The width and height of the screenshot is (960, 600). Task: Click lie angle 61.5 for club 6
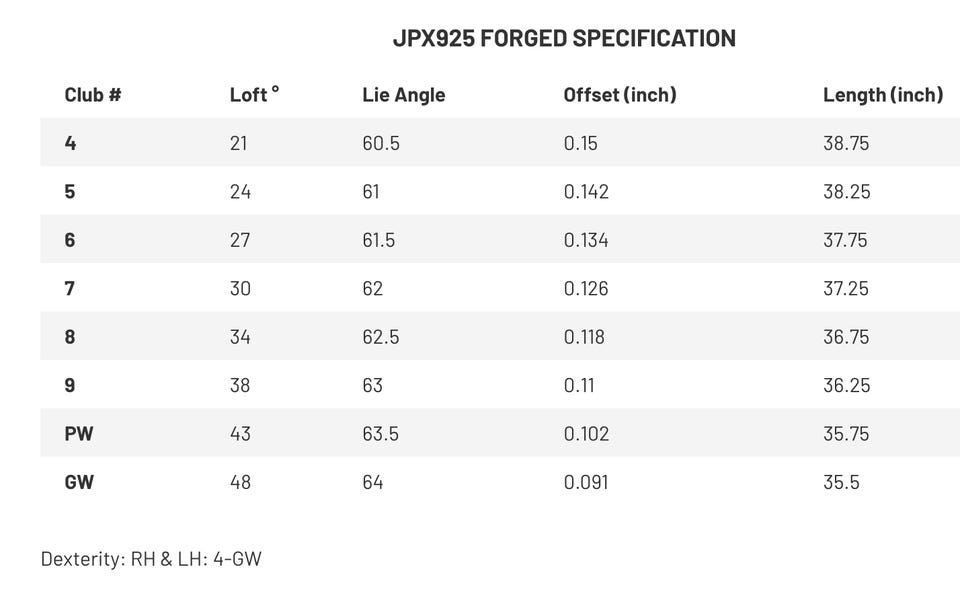[378, 240]
